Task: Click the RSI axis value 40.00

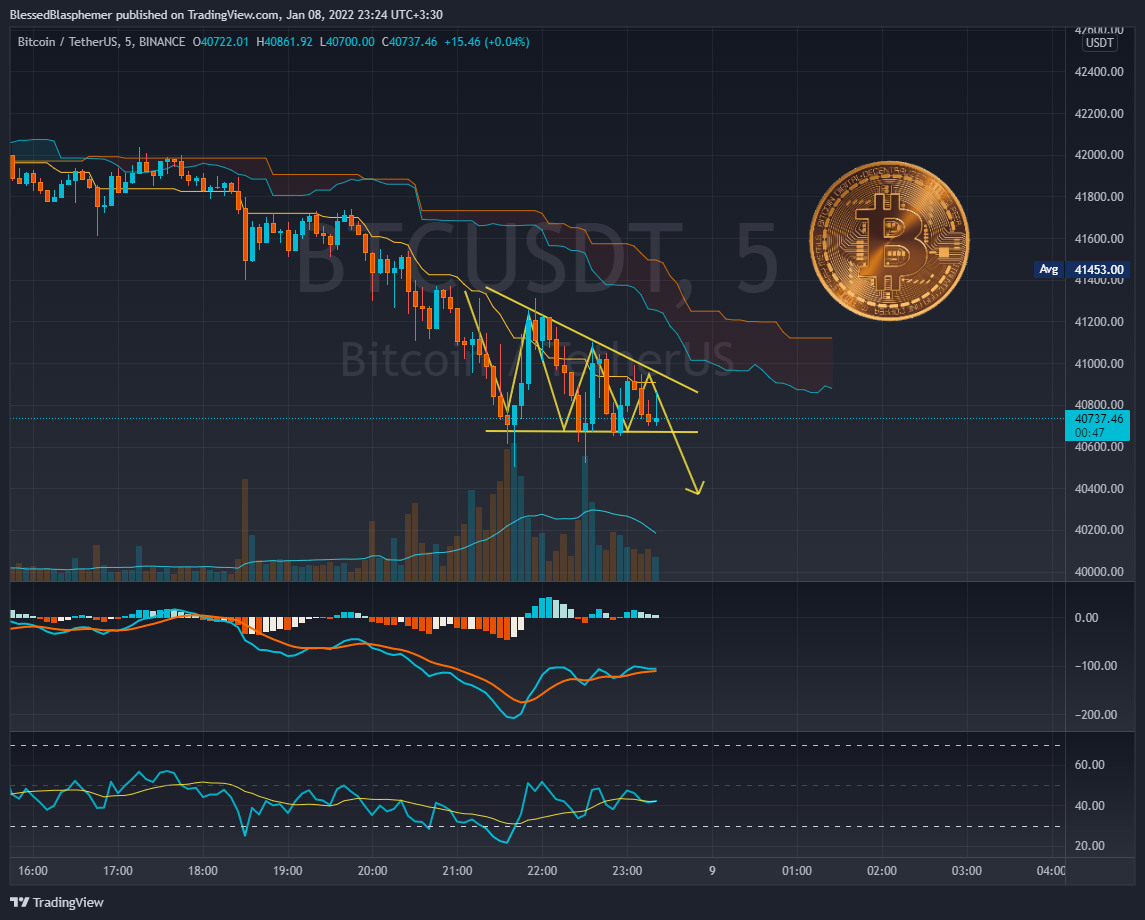Action: [x=1090, y=806]
